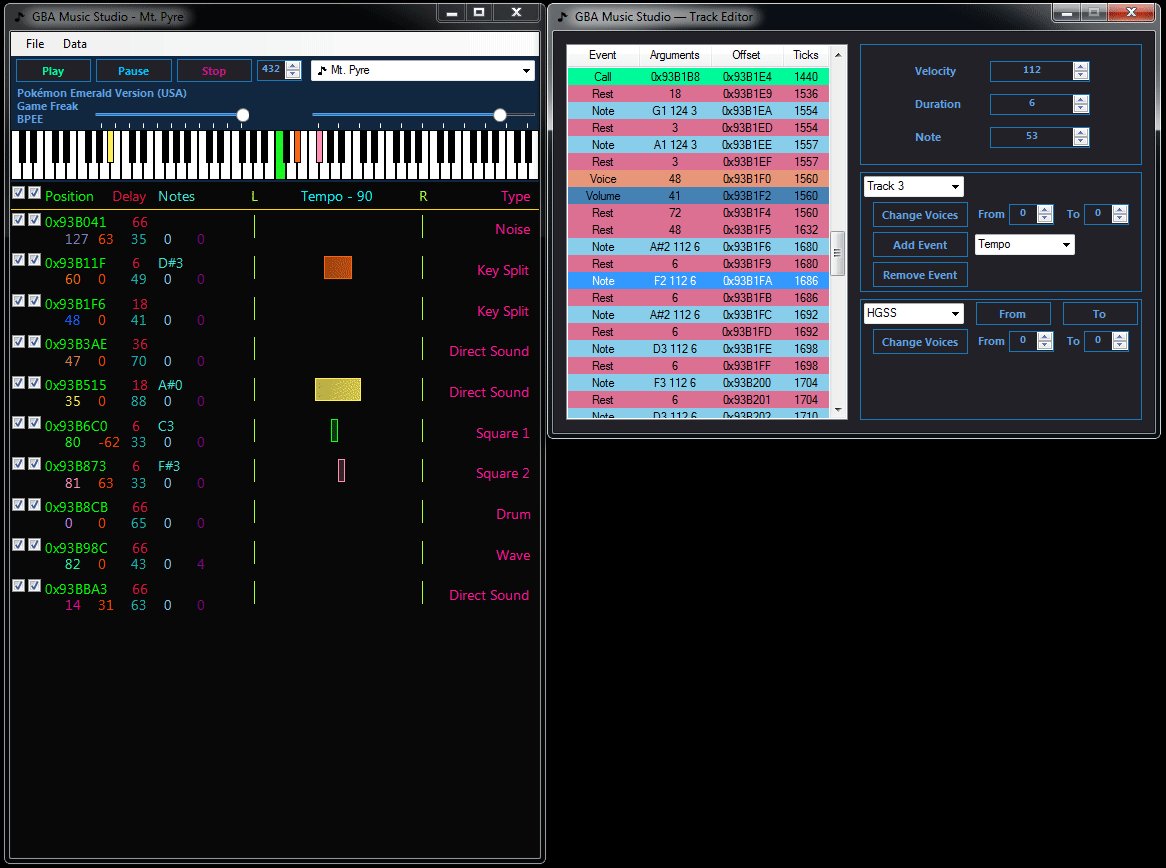
Task: Toggle first checkbox in Position header row
Action: [19, 193]
